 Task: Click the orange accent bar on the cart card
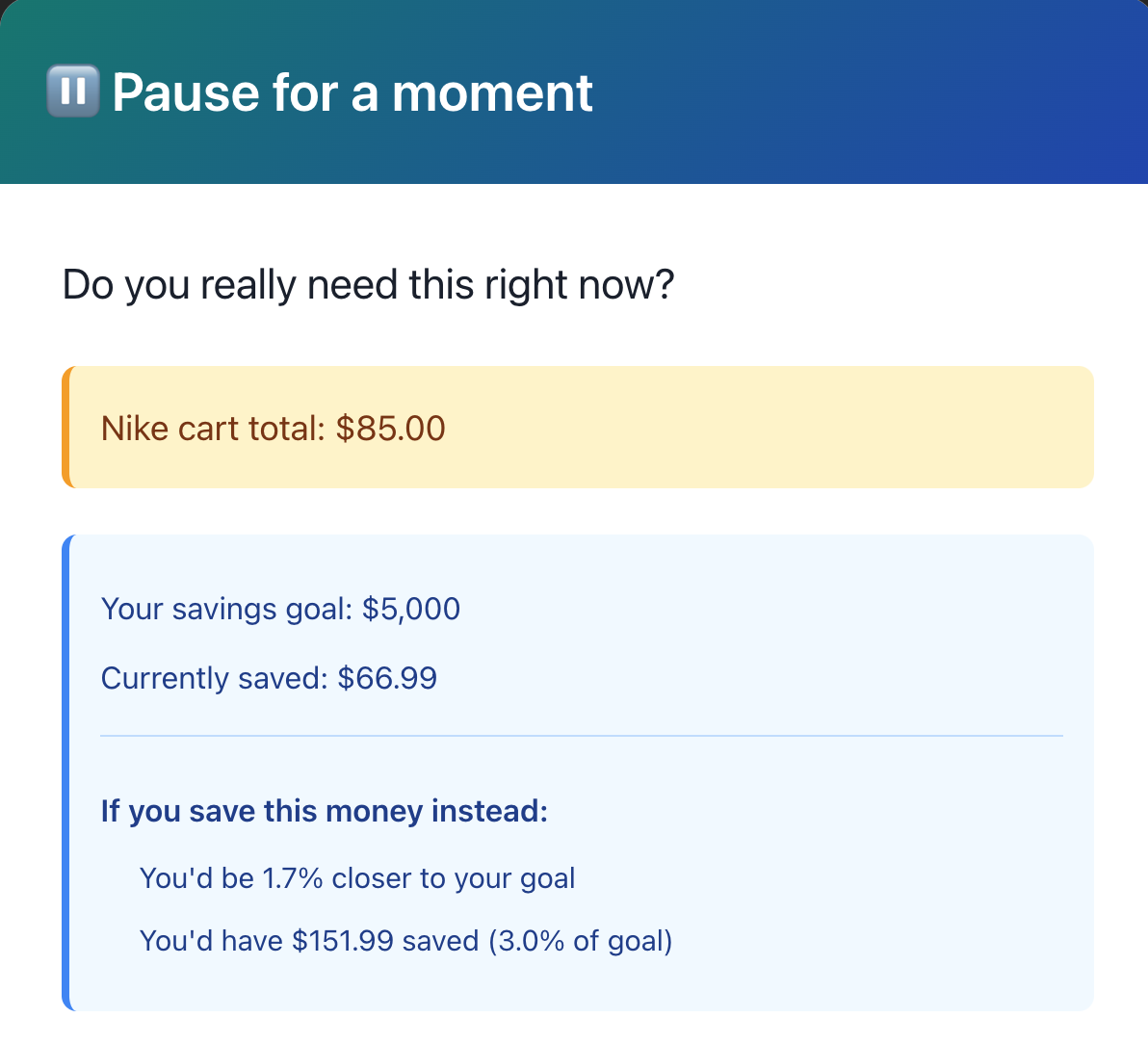[x=67, y=427]
